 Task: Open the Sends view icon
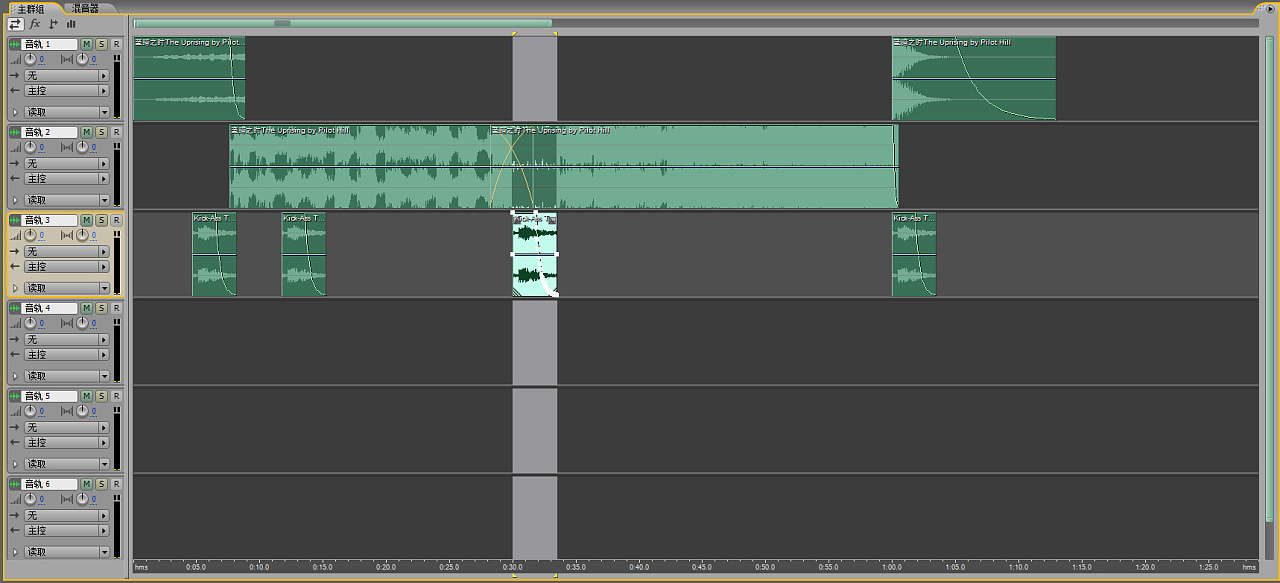click(x=52, y=23)
